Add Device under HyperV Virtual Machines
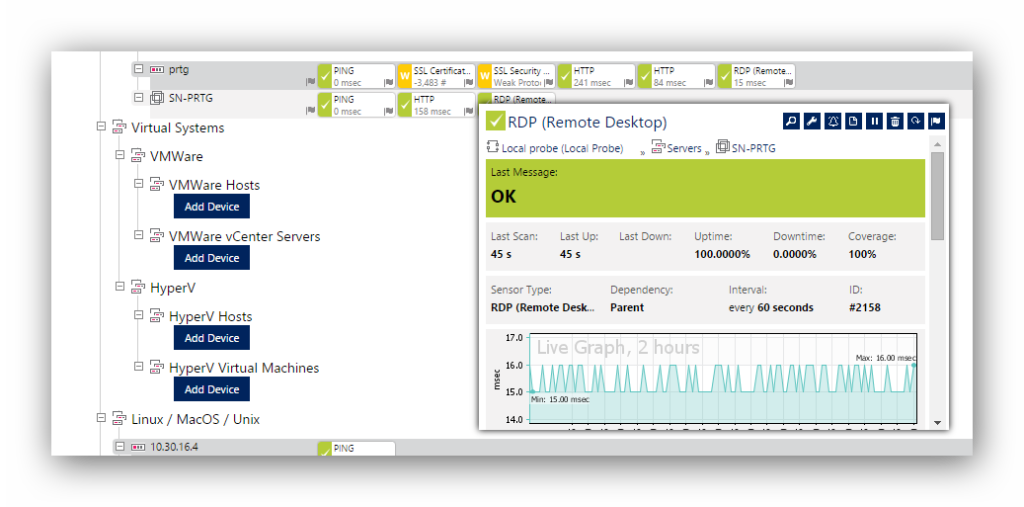Screen dimensions: 1024x507 click(211, 389)
